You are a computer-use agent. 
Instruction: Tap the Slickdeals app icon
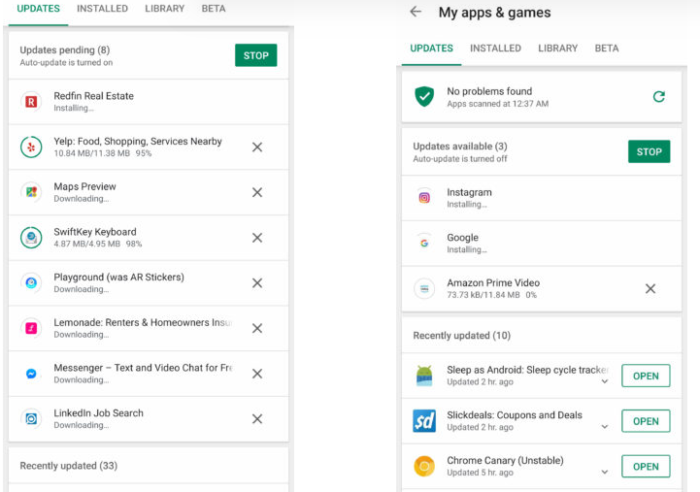[x=424, y=421]
